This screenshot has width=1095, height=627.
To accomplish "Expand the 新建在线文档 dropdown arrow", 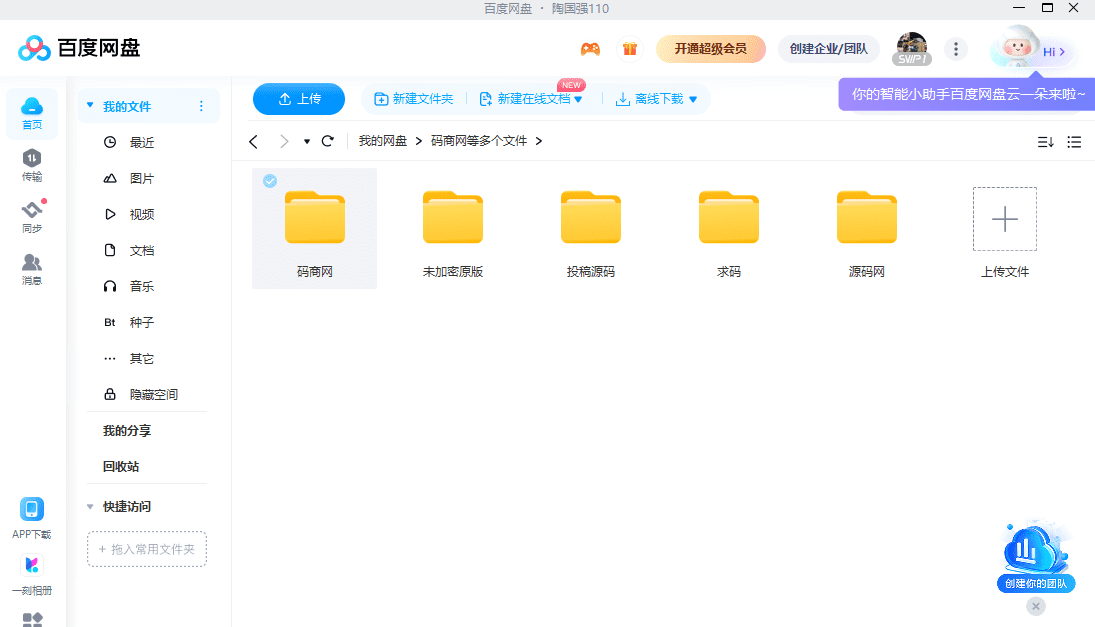I will [578, 99].
